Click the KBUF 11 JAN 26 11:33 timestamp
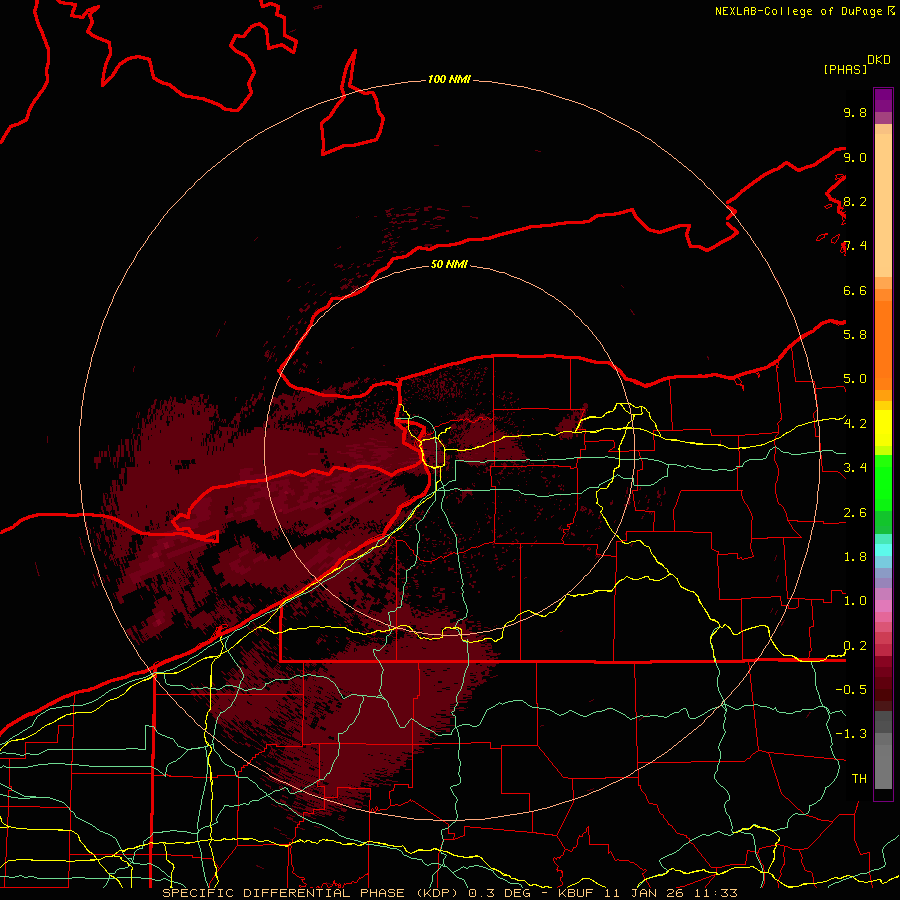The image size is (900, 900). 647,893
